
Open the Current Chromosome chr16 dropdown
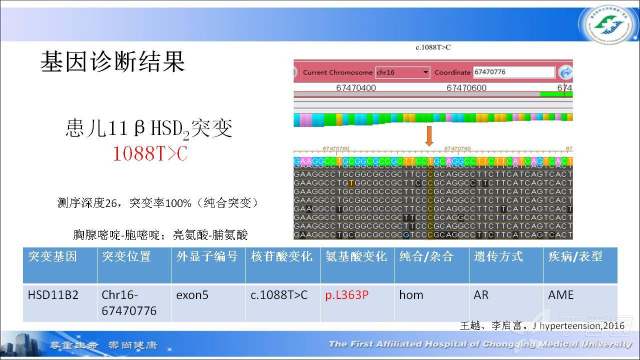click(402, 72)
